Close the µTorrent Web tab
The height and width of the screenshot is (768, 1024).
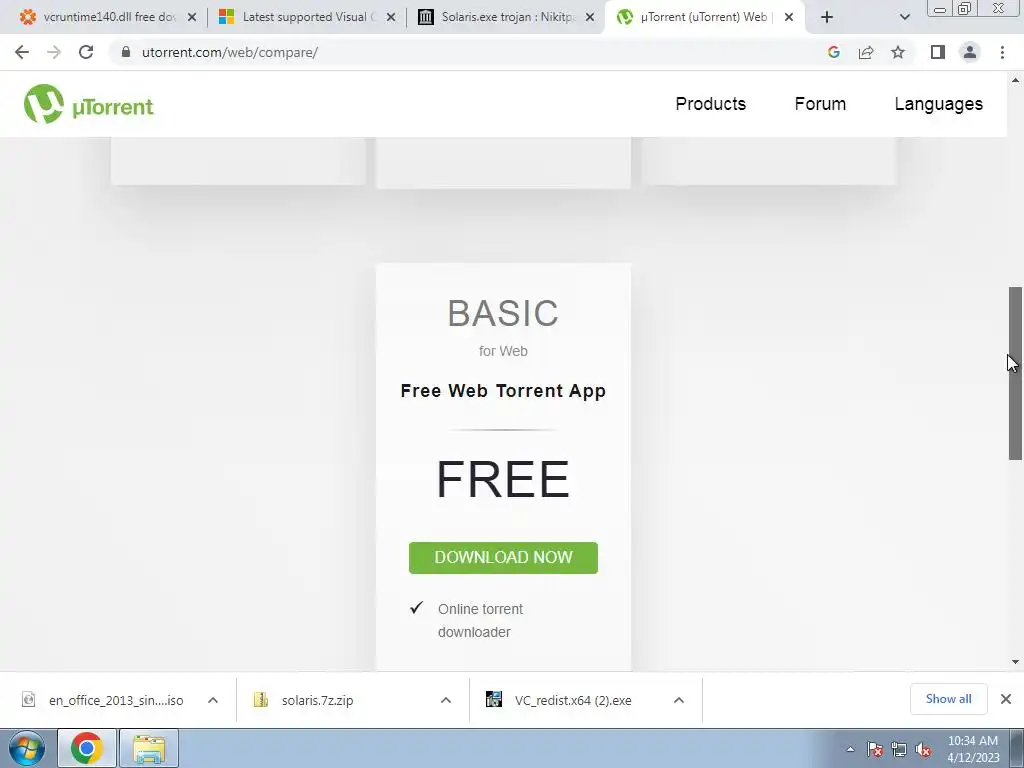[x=789, y=17]
